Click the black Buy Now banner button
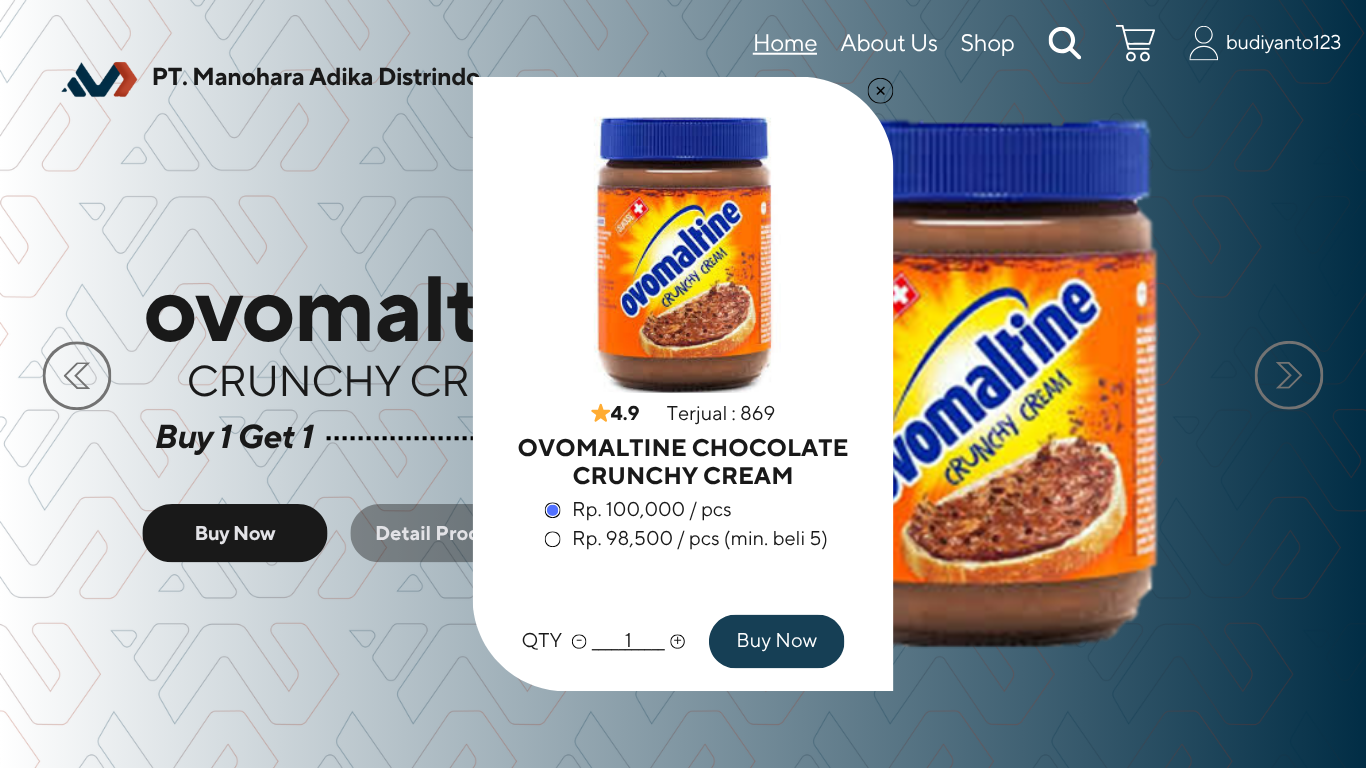 pyautogui.click(x=235, y=533)
